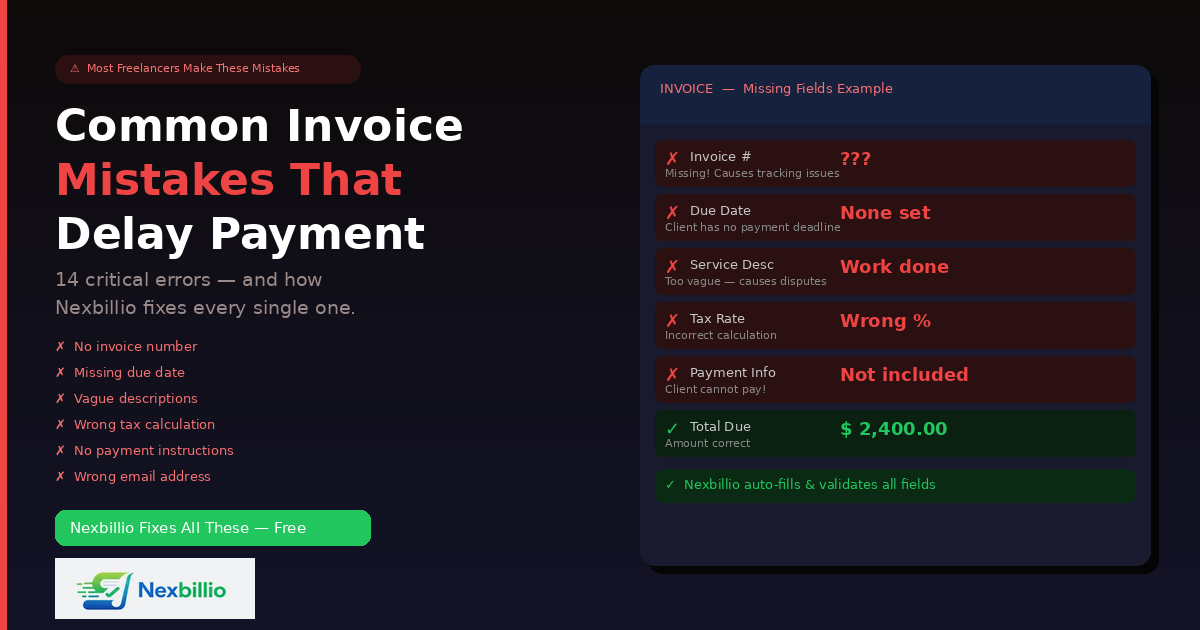Image resolution: width=1200 pixels, height=630 pixels.
Task: Click the X mark before 'Missing due date'
Action: (x=60, y=373)
